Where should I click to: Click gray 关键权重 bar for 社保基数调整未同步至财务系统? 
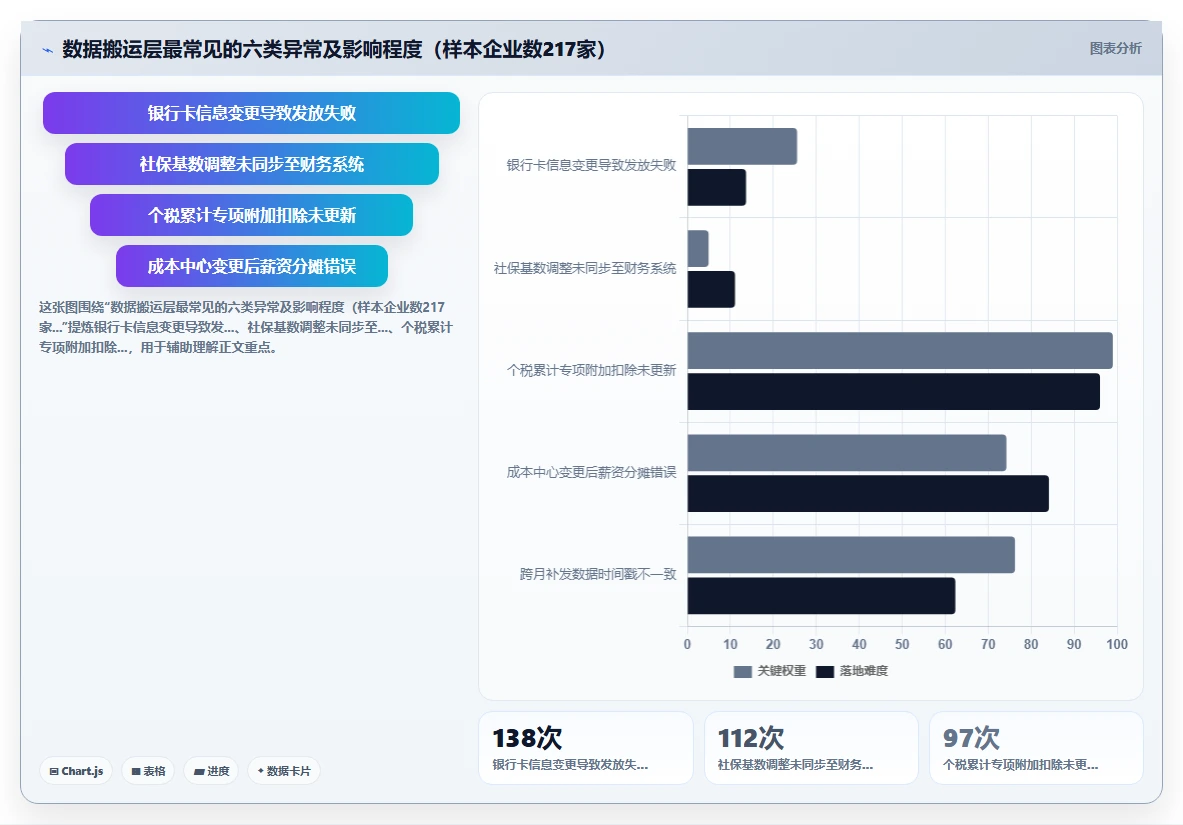pos(698,248)
